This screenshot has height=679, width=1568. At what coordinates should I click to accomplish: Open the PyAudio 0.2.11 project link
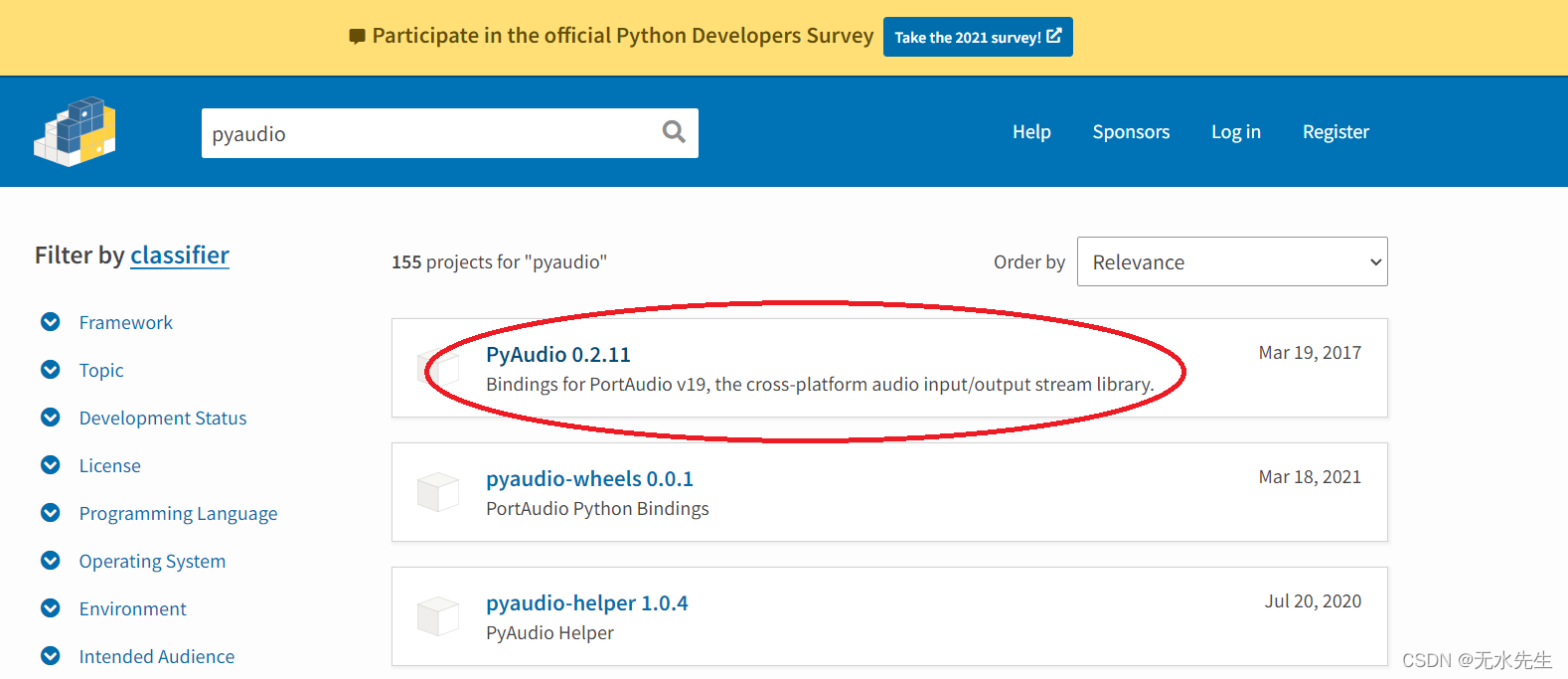click(x=558, y=355)
